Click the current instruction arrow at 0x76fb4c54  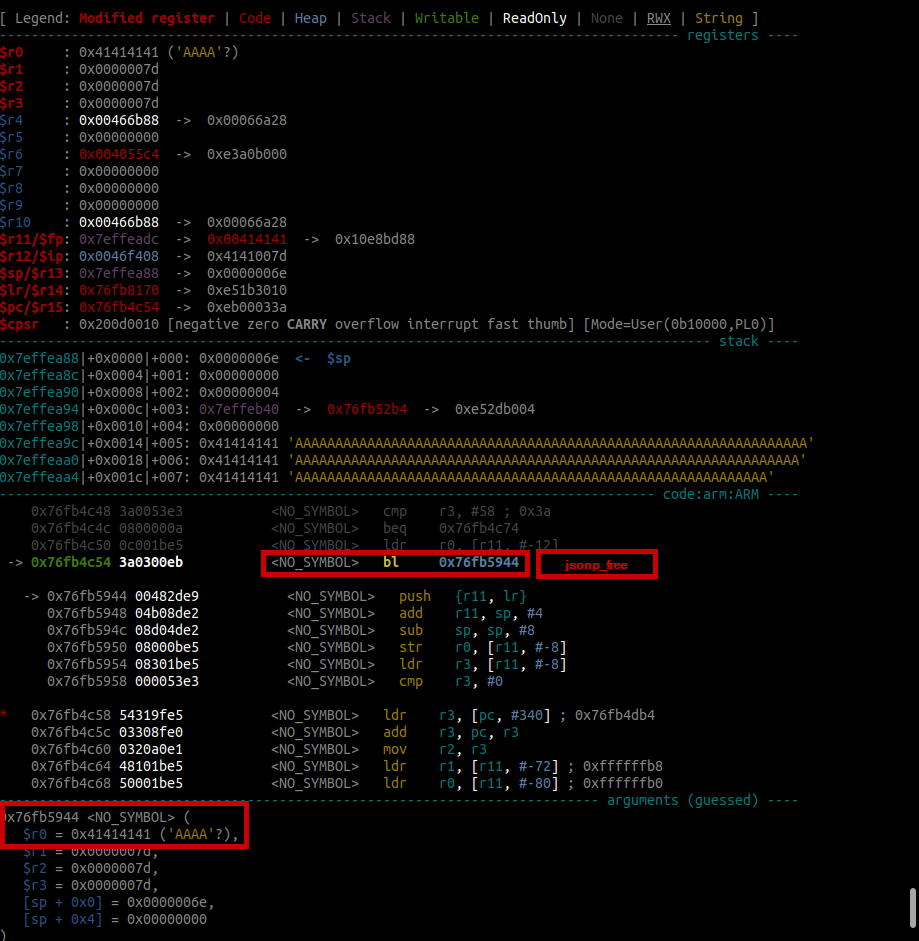click(x=14, y=563)
